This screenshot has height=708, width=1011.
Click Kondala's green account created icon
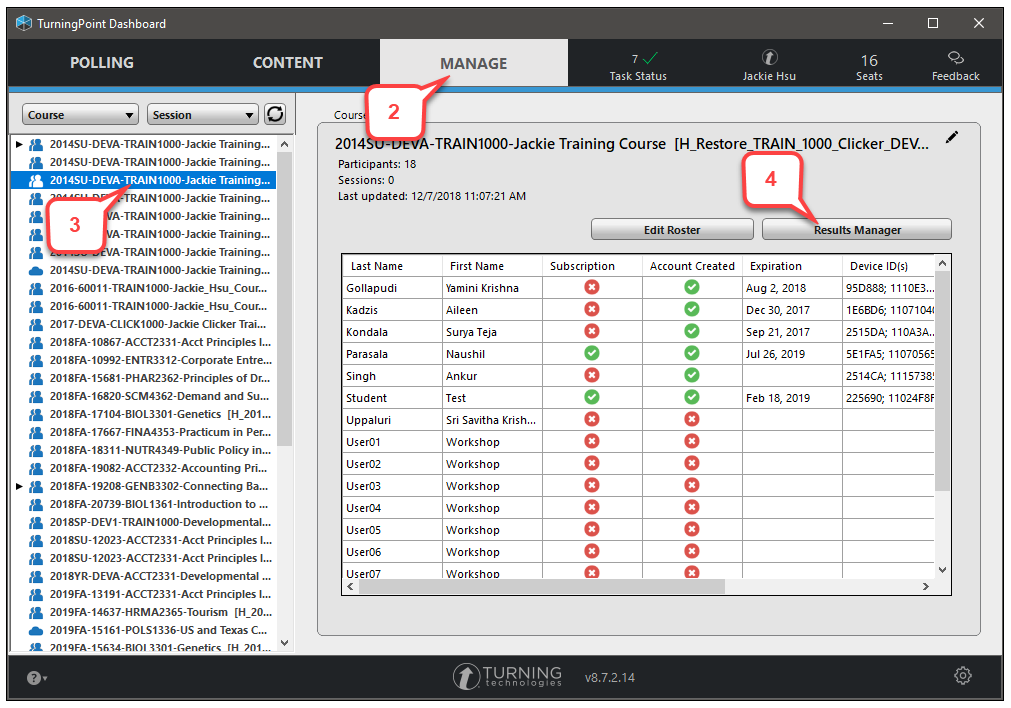pyautogui.click(x=692, y=331)
